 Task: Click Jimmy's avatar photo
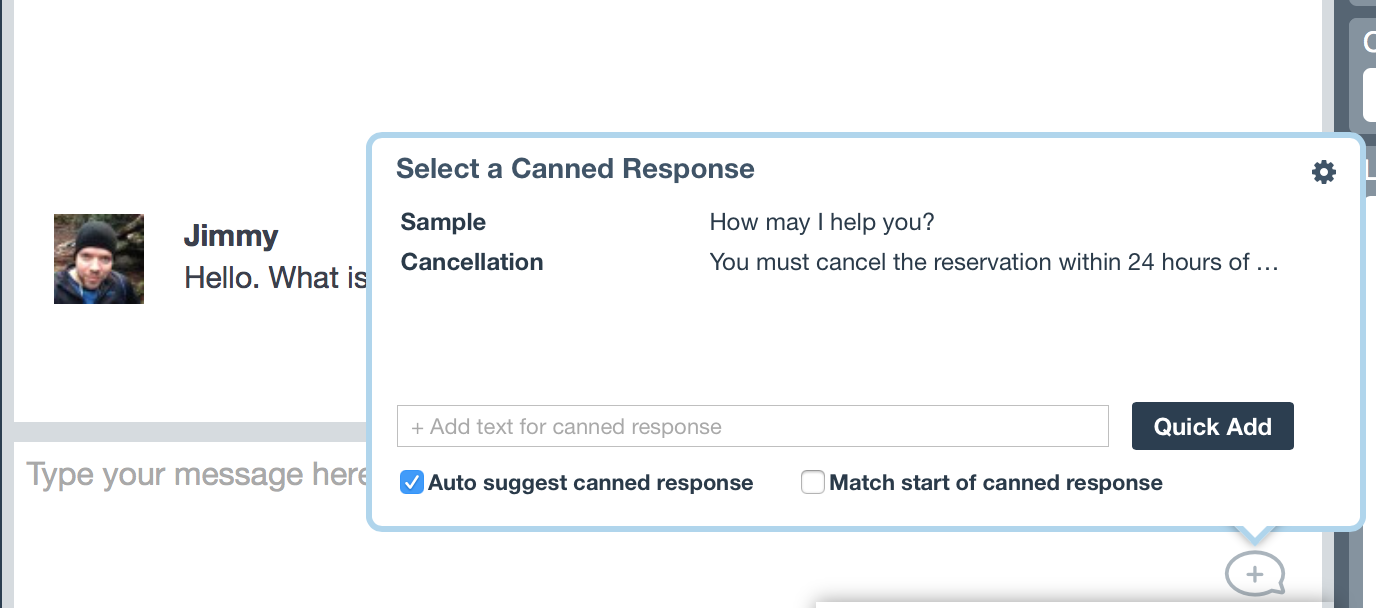[x=99, y=258]
